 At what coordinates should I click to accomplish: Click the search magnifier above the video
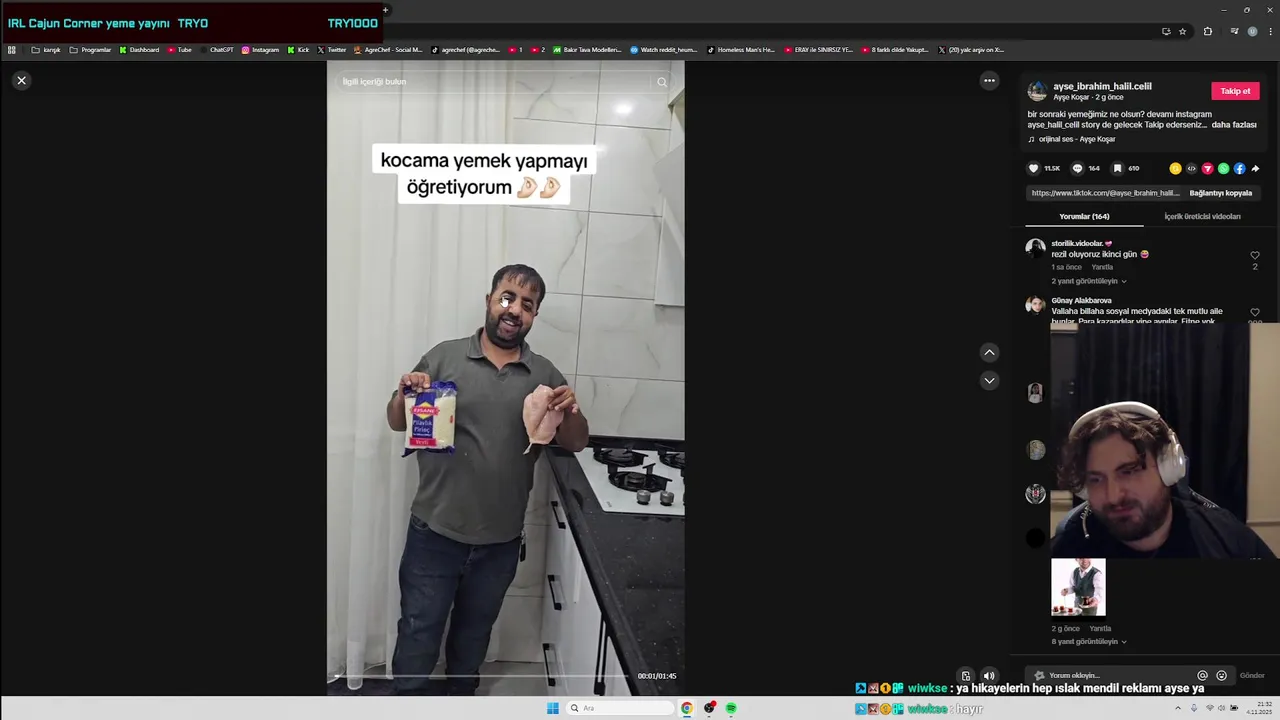[662, 82]
